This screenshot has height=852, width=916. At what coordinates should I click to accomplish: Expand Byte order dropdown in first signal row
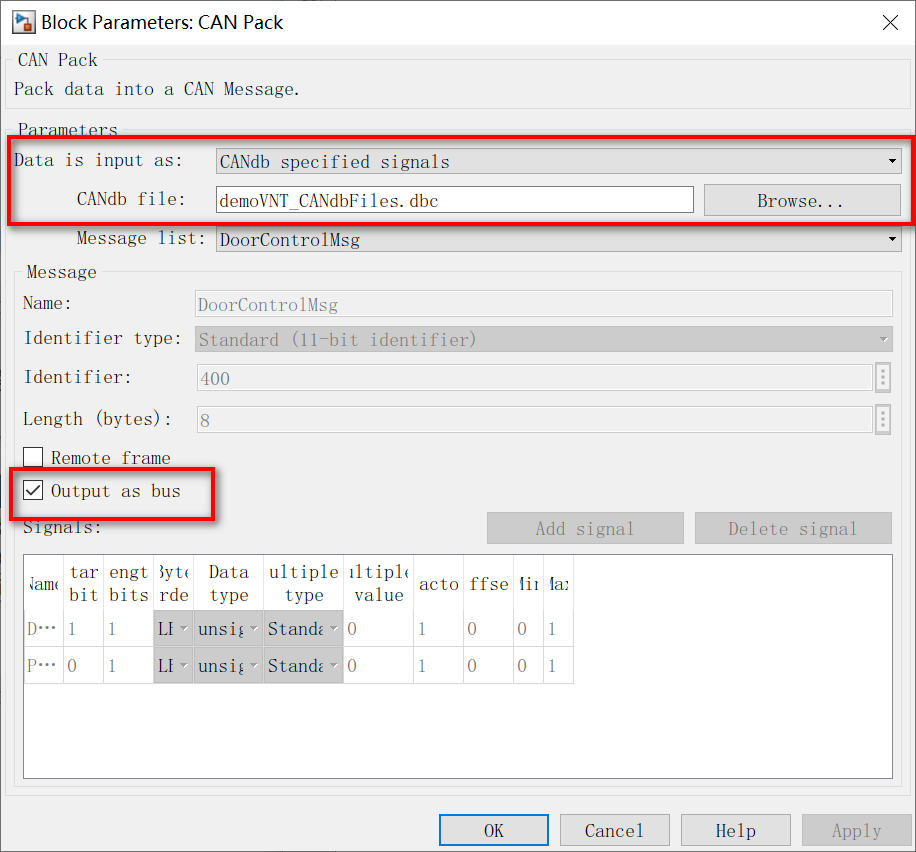tap(184, 628)
